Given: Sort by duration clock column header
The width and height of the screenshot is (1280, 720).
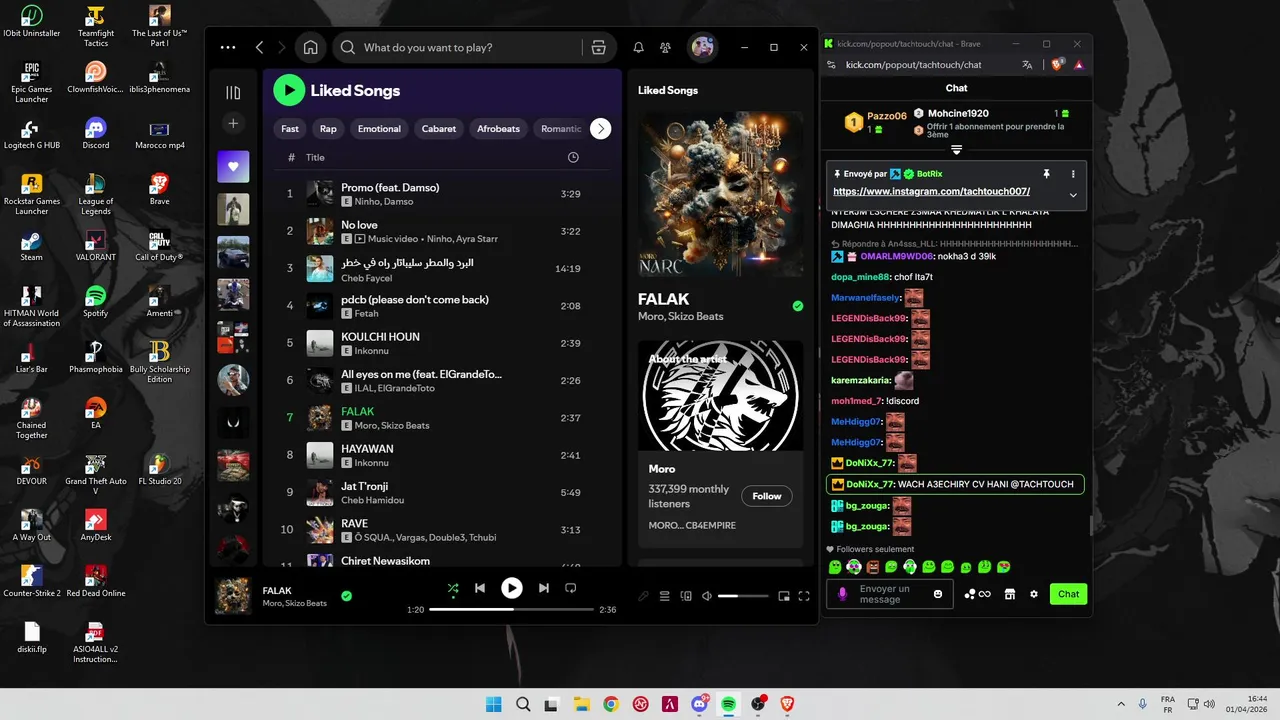Looking at the screenshot, I should click(x=573, y=157).
